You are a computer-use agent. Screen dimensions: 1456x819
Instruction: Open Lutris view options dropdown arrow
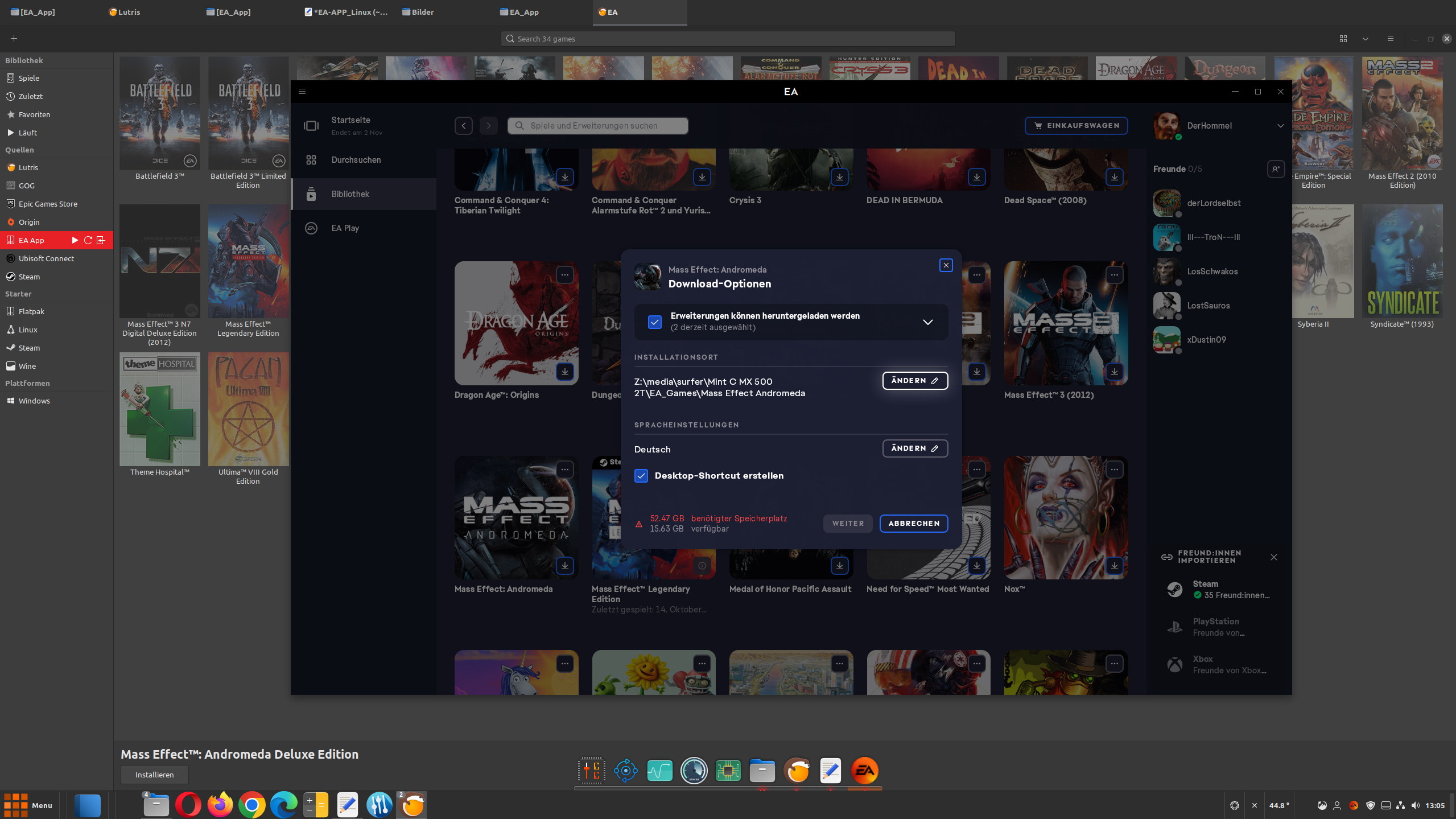coord(1366,39)
